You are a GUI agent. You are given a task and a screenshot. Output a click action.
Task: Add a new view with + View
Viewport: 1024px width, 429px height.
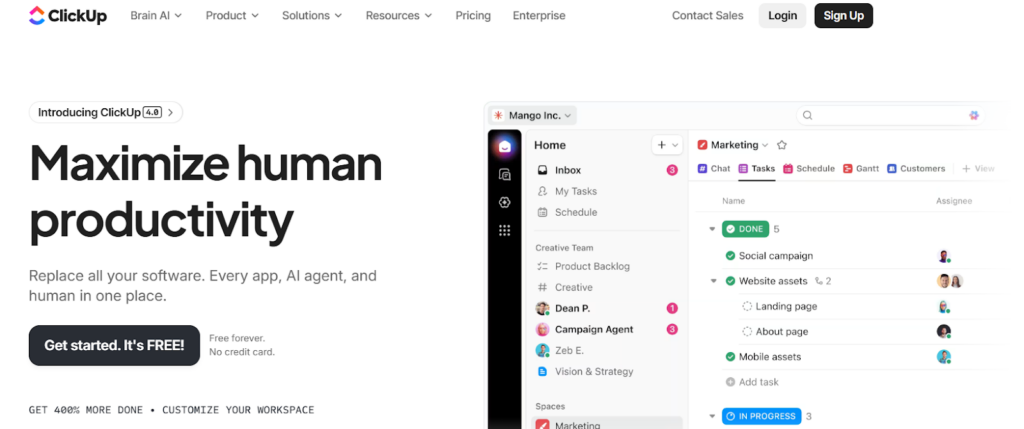click(978, 168)
